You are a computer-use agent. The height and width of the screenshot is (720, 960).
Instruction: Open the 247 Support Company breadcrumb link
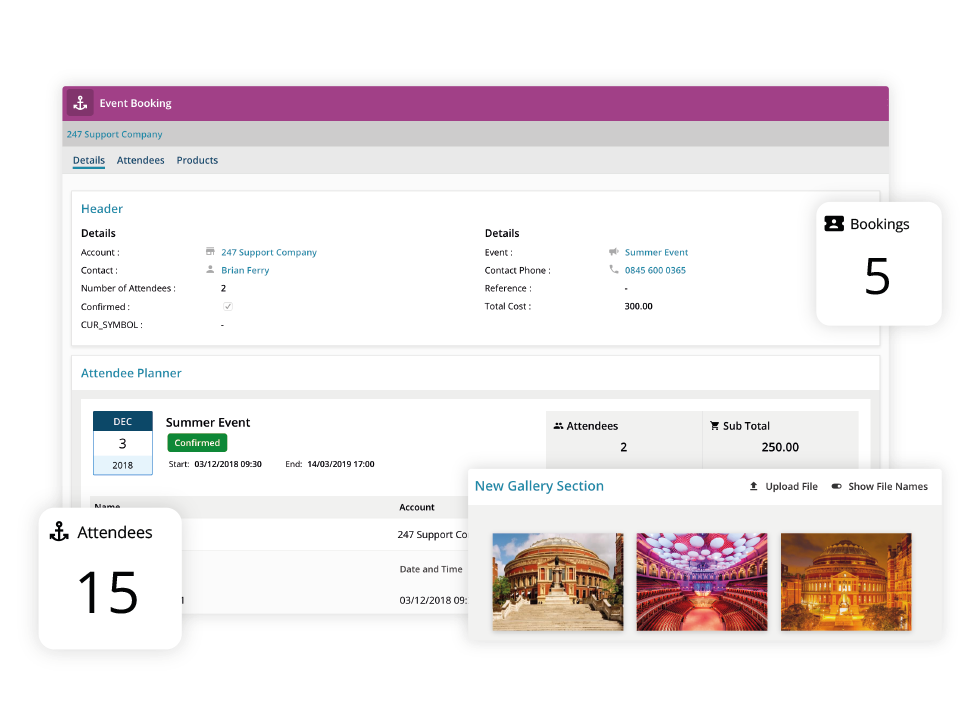(x=114, y=134)
